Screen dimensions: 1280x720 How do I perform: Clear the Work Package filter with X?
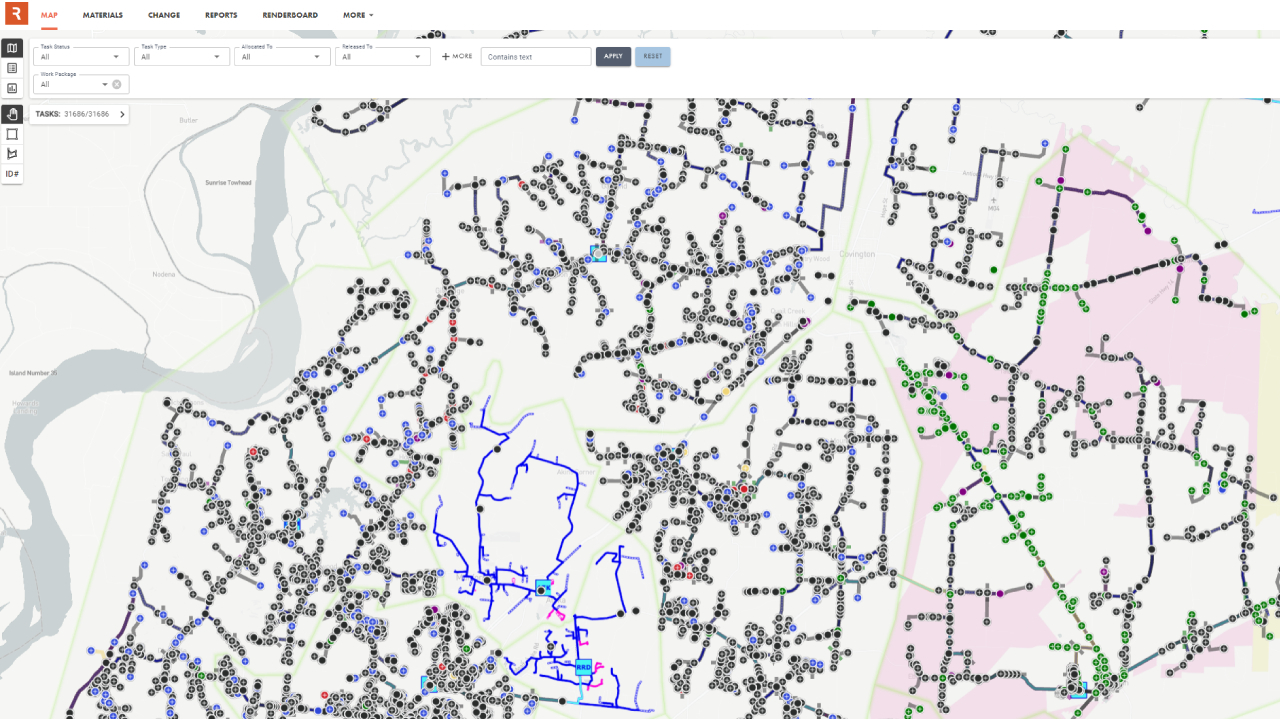click(x=117, y=84)
